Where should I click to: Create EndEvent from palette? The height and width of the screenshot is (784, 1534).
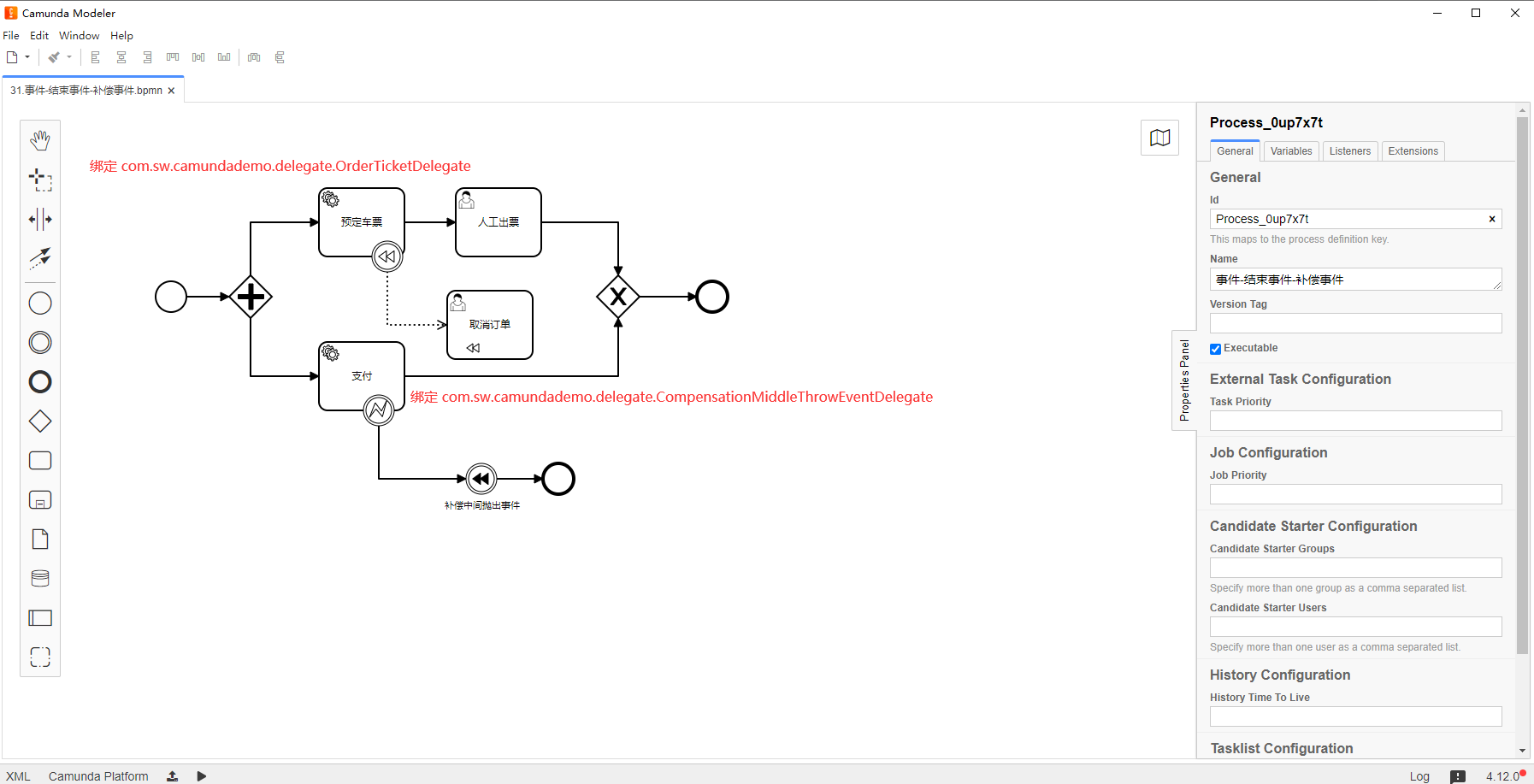point(40,382)
